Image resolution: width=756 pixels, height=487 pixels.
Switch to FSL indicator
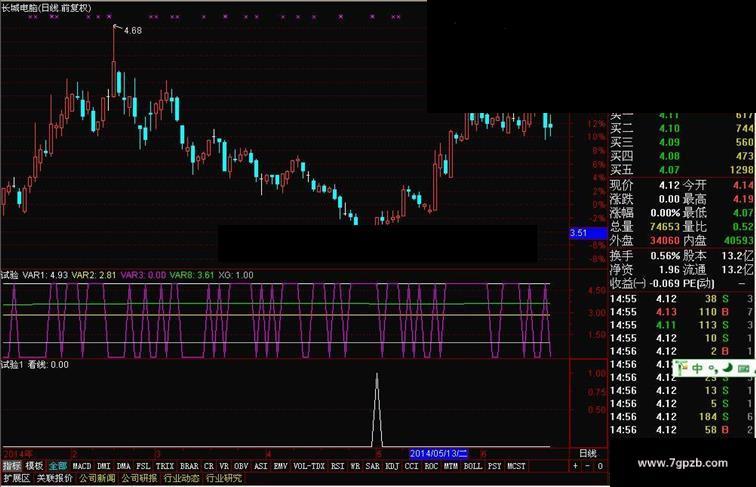pyautogui.click(x=143, y=466)
